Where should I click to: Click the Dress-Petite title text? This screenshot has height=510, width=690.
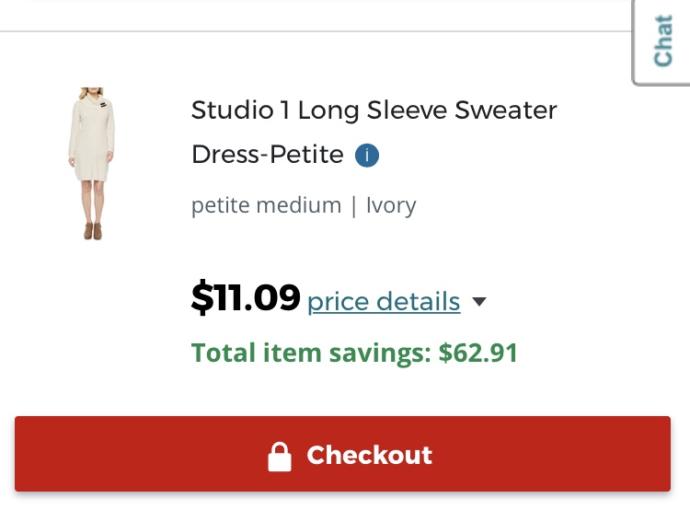pos(268,155)
